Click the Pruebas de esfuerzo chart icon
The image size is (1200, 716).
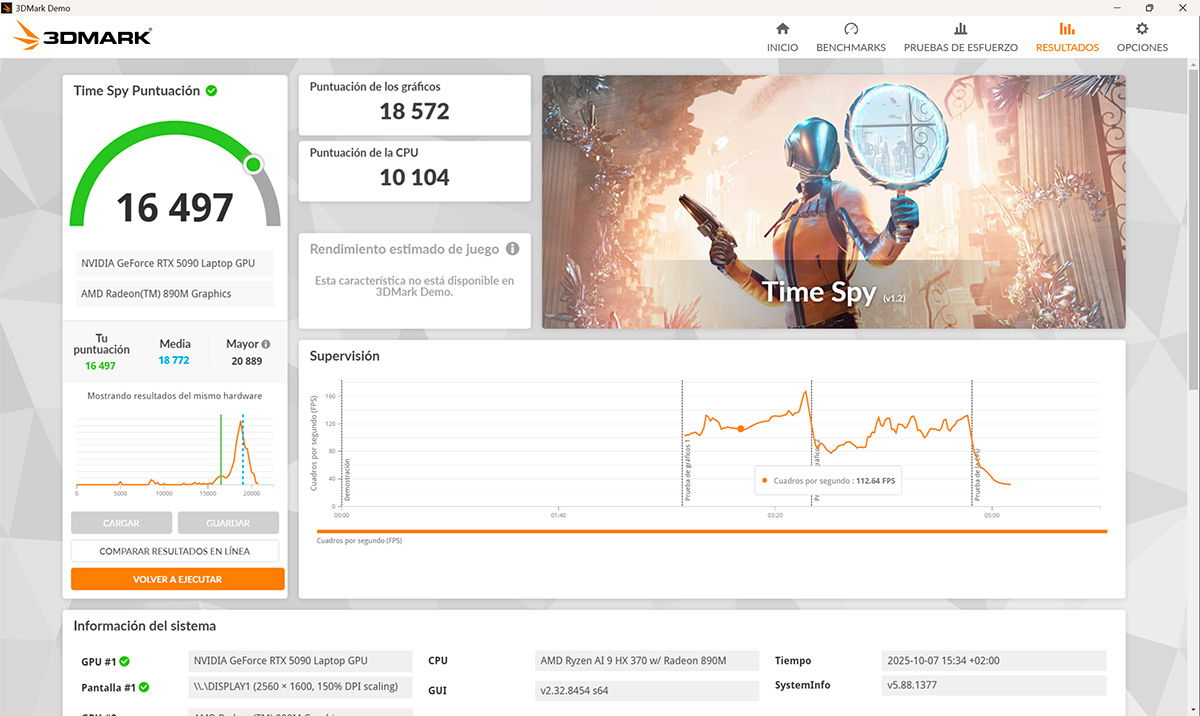(x=960, y=29)
